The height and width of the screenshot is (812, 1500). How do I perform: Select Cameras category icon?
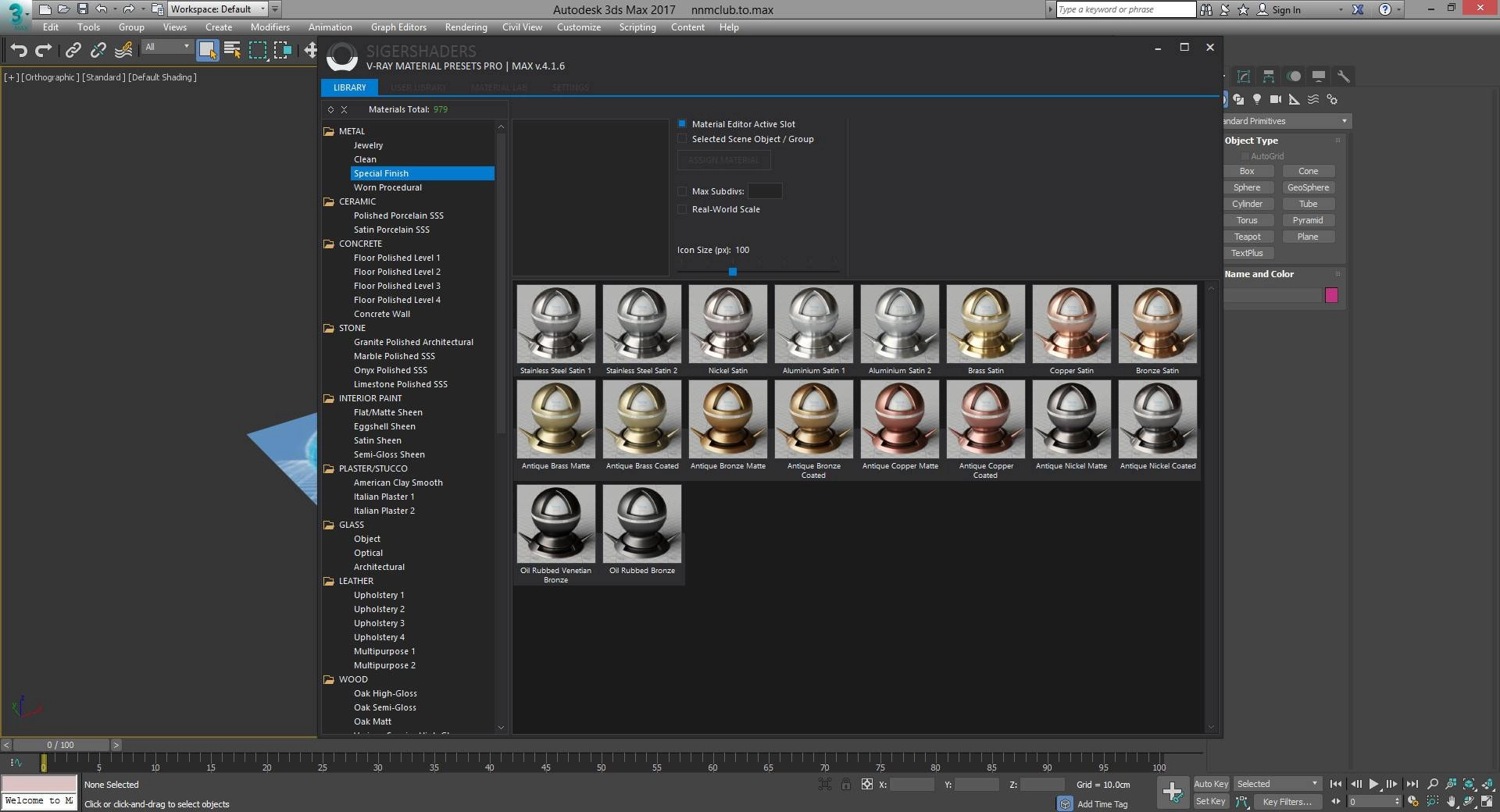click(x=1276, y=99)
